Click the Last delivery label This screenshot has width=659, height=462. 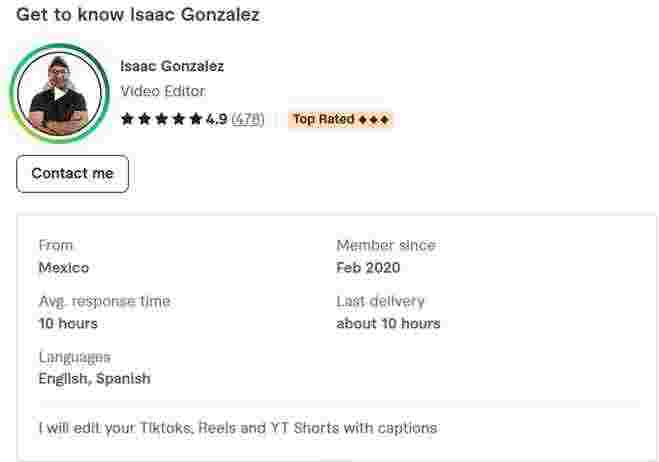point(381,301)
